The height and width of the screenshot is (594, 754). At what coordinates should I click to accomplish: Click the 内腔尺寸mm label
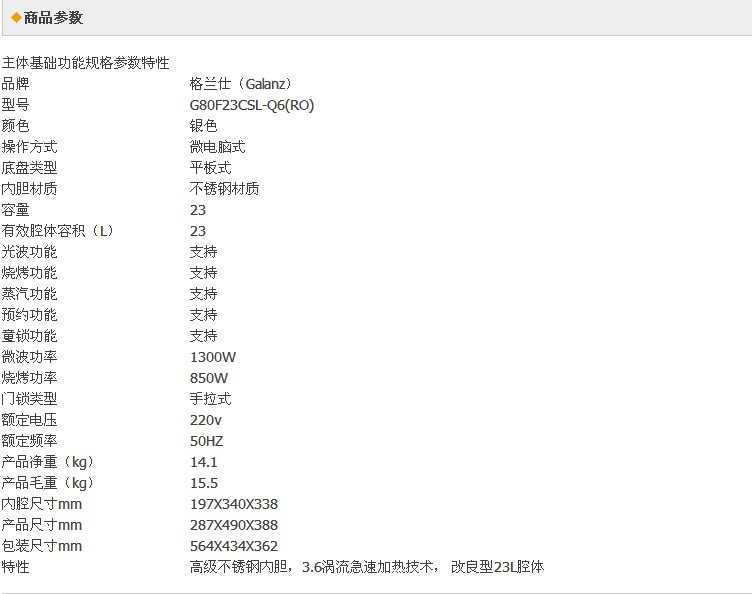[x=42, y=504]
